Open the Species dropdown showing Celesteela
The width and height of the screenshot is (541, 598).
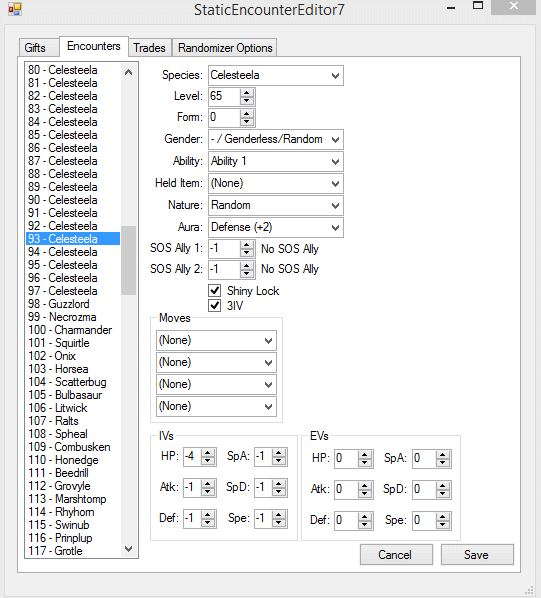(276, 75)
